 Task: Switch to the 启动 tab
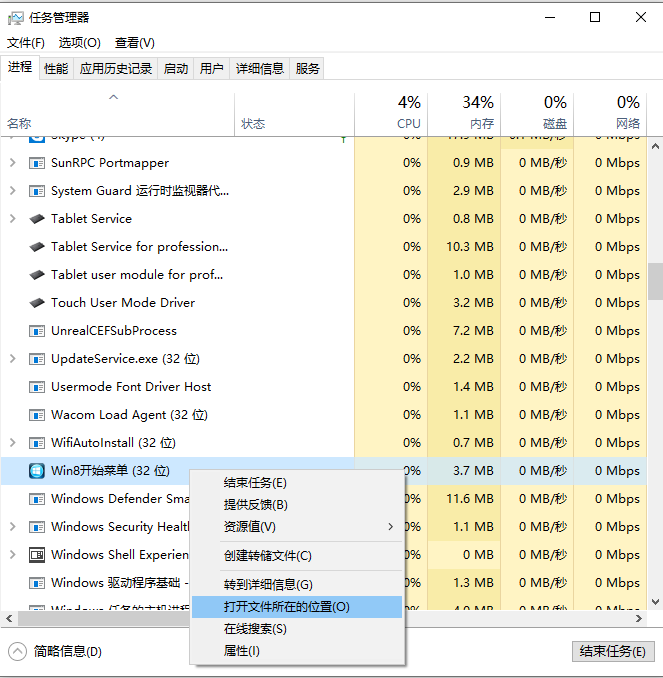point(176,68)
